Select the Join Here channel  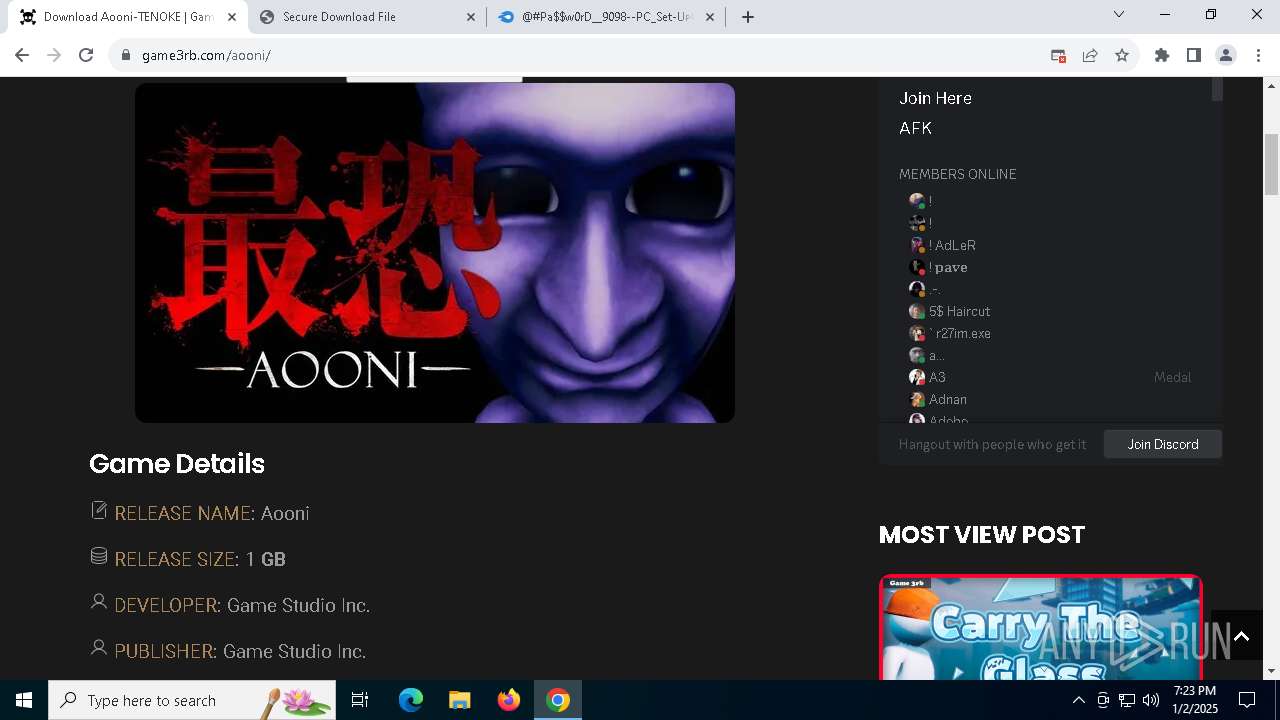pyautogui.click(x=935, y=98)
